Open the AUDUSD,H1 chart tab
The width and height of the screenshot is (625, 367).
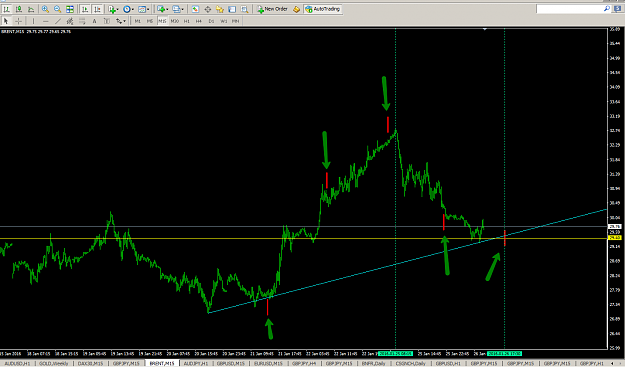coord(17,363)
